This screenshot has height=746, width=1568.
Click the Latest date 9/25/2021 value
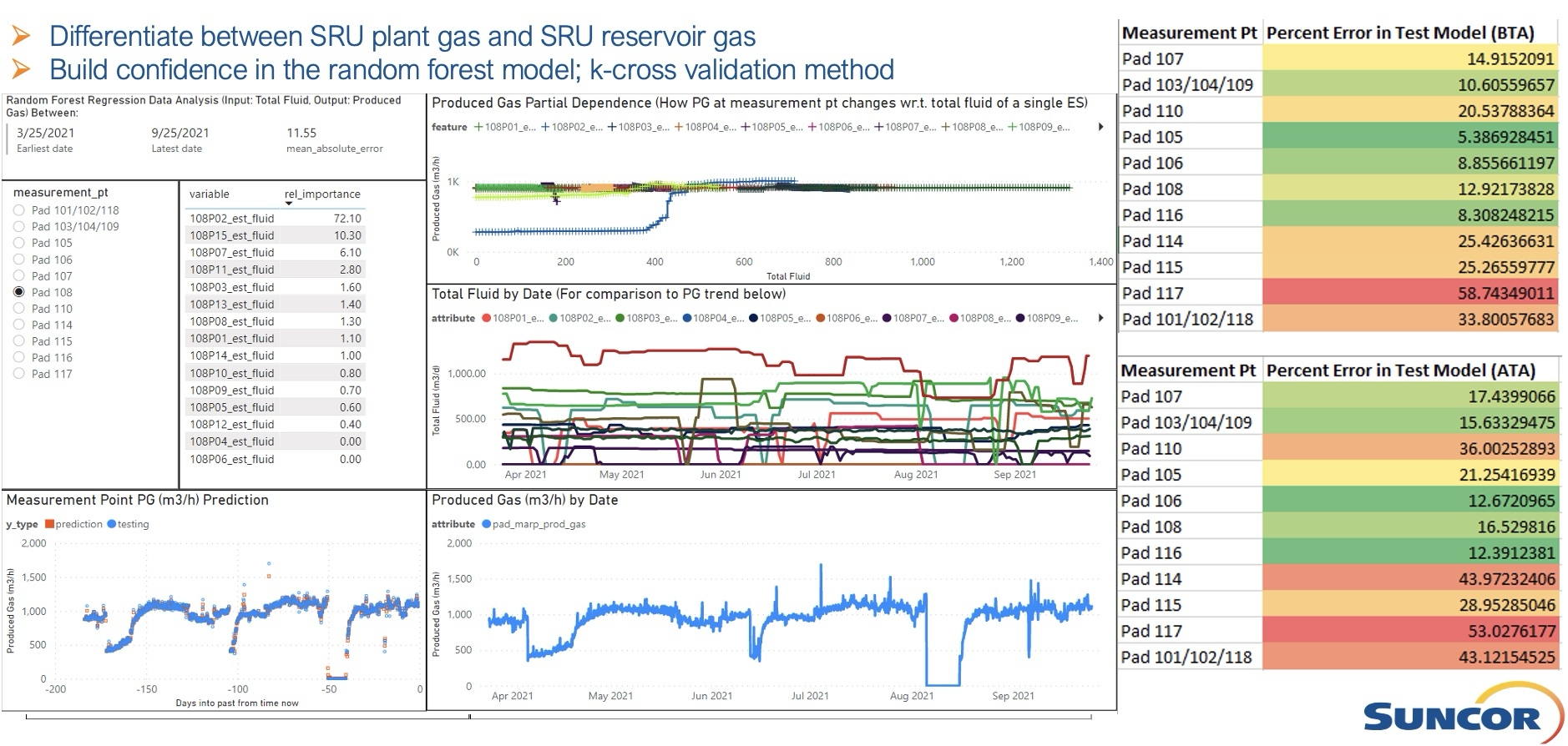(x=180, y=133)
